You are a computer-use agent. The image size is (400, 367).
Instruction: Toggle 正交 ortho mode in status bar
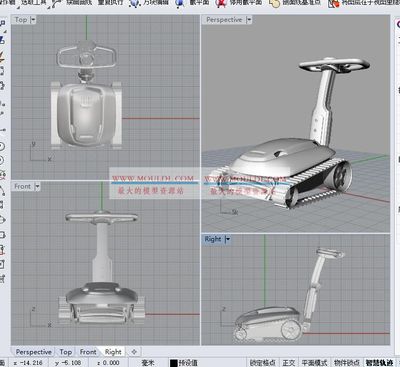tap(289, 363)
